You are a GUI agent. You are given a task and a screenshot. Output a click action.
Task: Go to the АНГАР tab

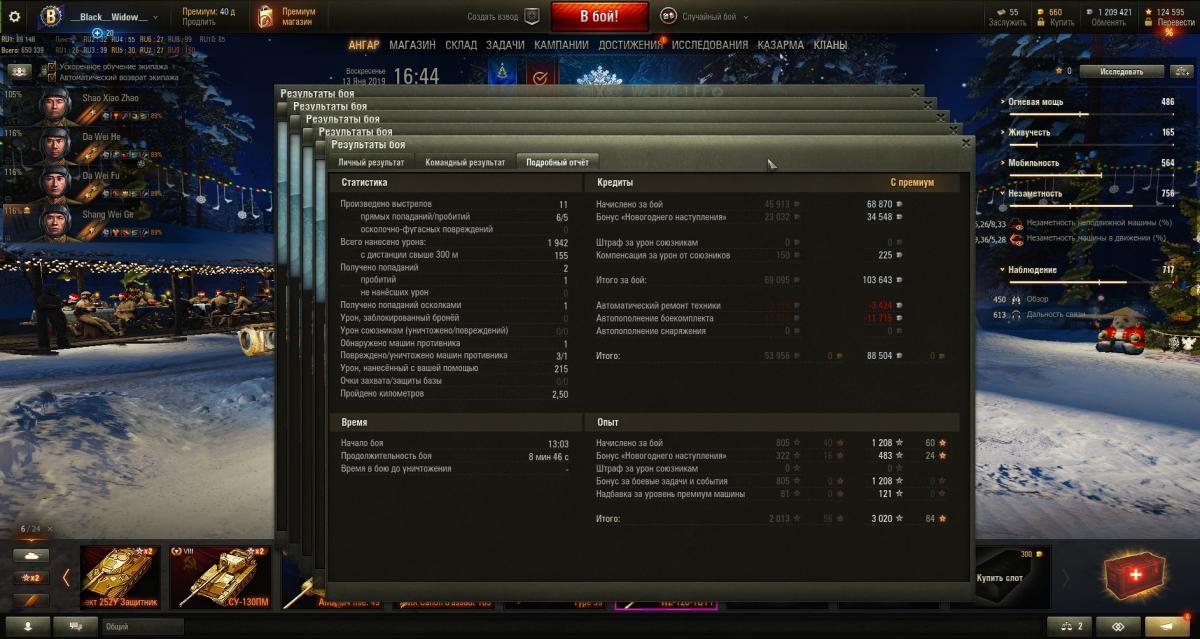[x=364, y=45]
